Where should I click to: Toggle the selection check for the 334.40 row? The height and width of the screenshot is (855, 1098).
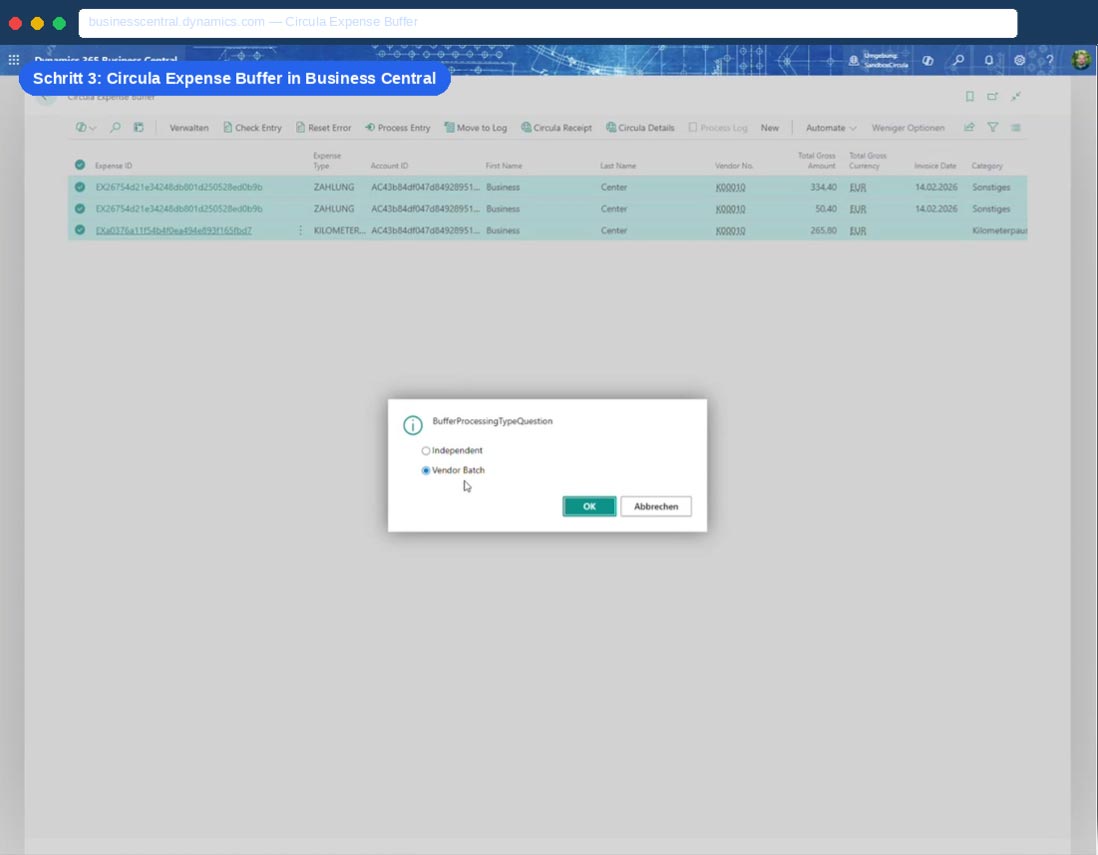click(x=80, y=187)
